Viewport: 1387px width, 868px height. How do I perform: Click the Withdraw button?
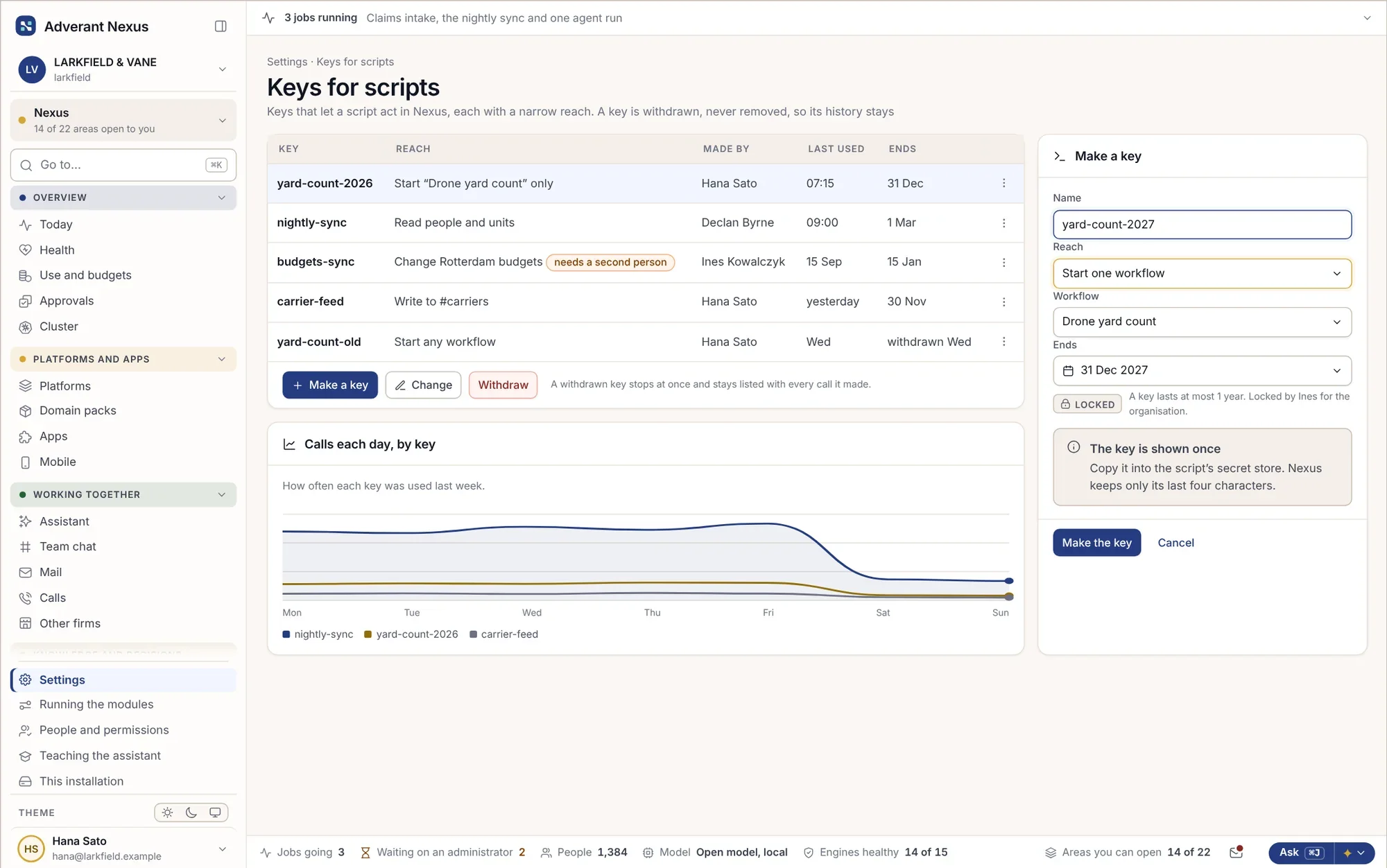pyautogui.click(x=503, y=385)
